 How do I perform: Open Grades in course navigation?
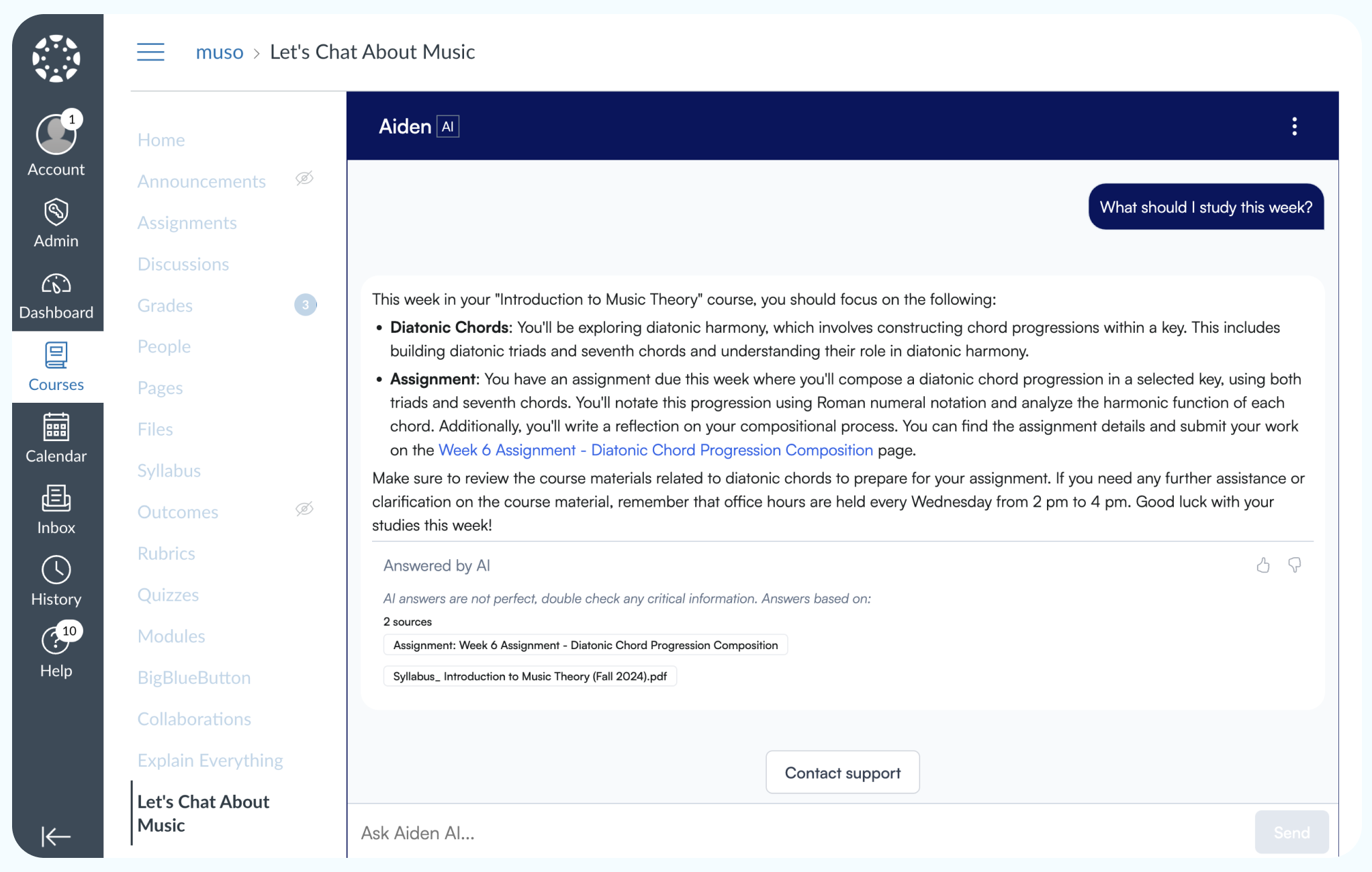[x=165, y=305]
